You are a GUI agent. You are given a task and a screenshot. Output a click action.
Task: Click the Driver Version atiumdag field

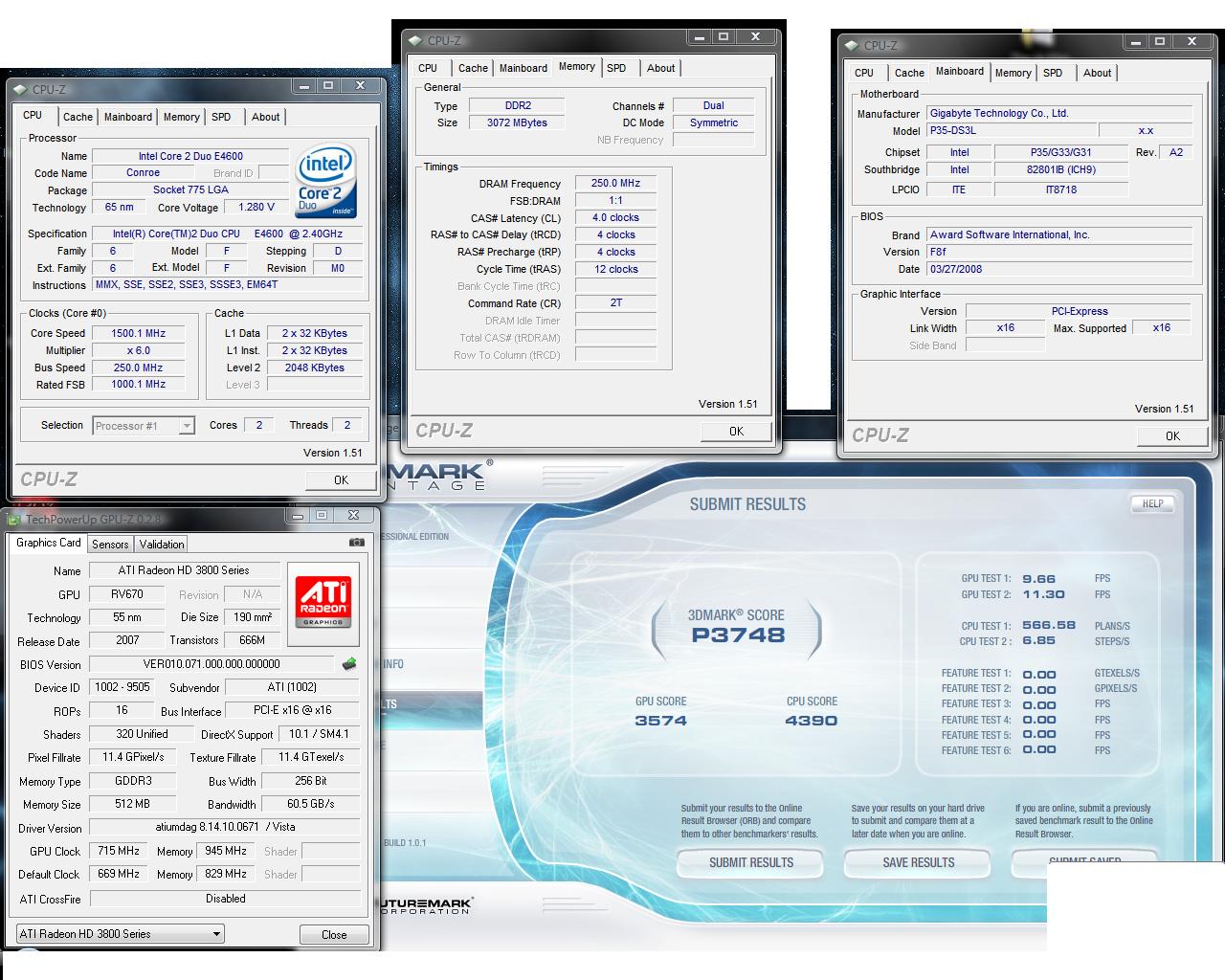point(225,827)
